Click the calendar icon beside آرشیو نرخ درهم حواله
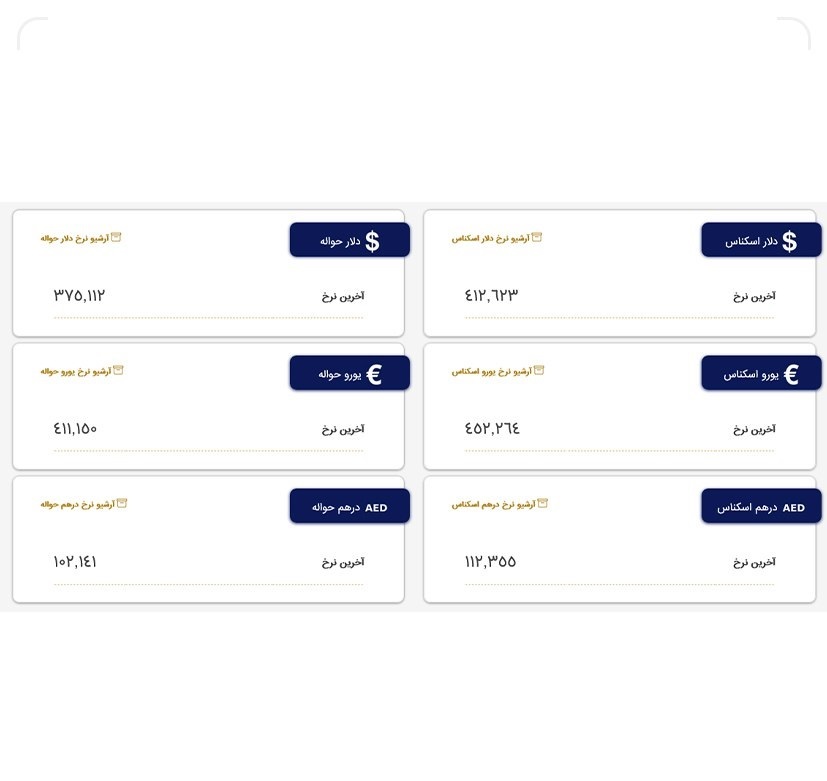 122,502
